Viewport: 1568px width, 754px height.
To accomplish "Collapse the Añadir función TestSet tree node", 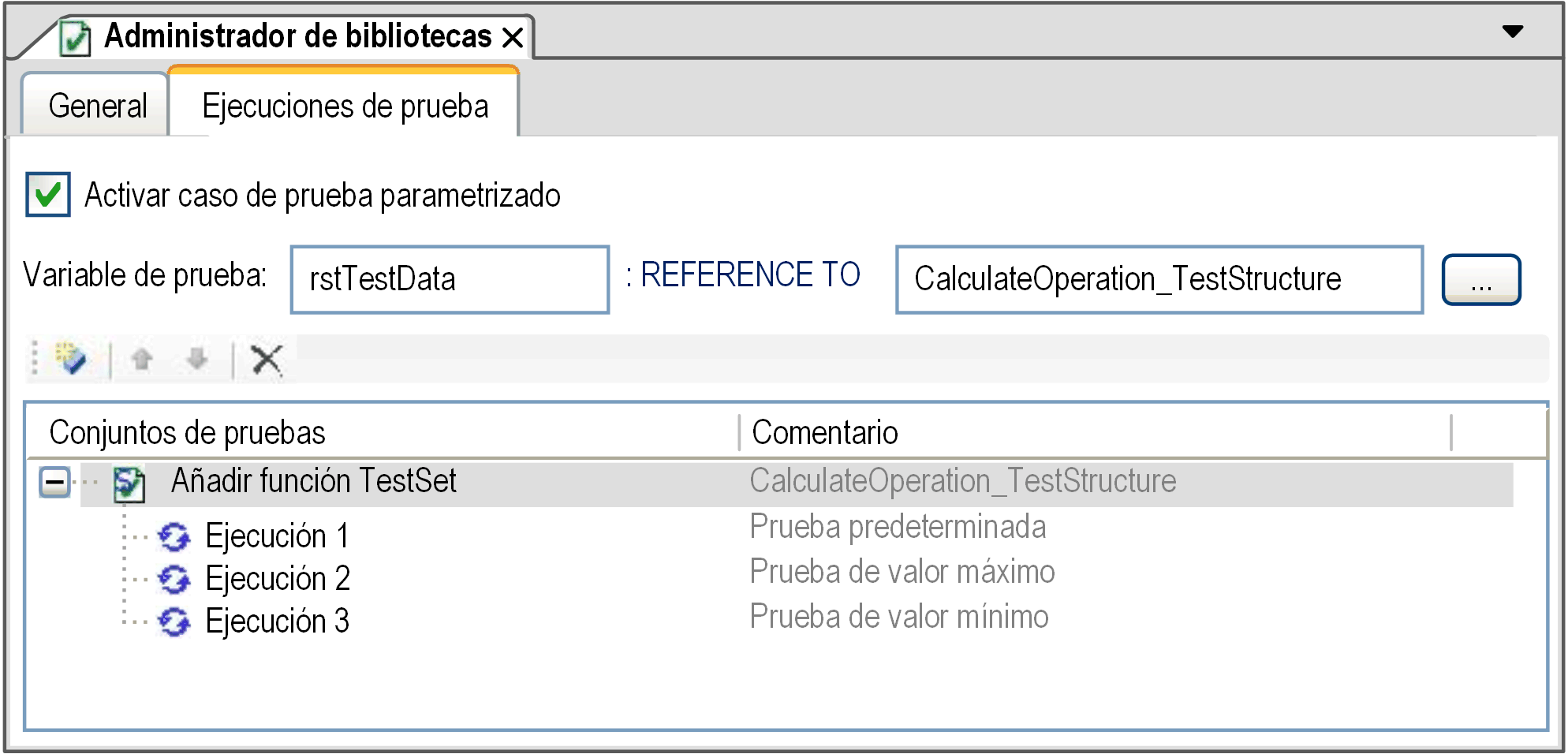I will pyautogui.click(x=54, y=481).
